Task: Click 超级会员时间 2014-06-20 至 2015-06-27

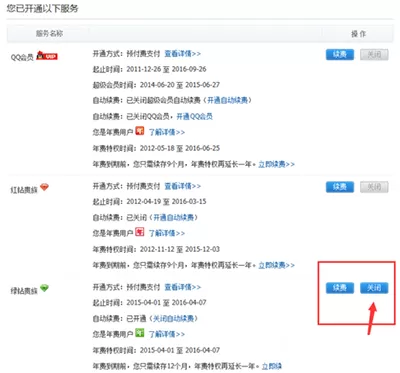Action: point(156,85)
